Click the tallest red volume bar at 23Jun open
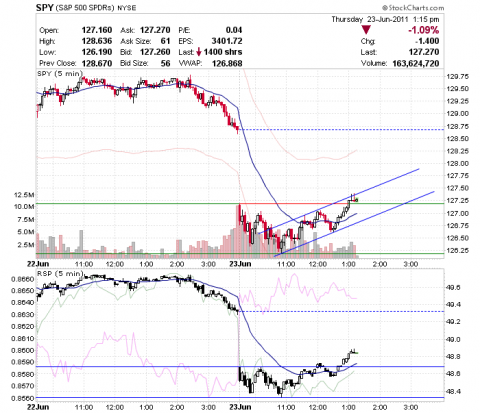480x413 pixels. 239,231
